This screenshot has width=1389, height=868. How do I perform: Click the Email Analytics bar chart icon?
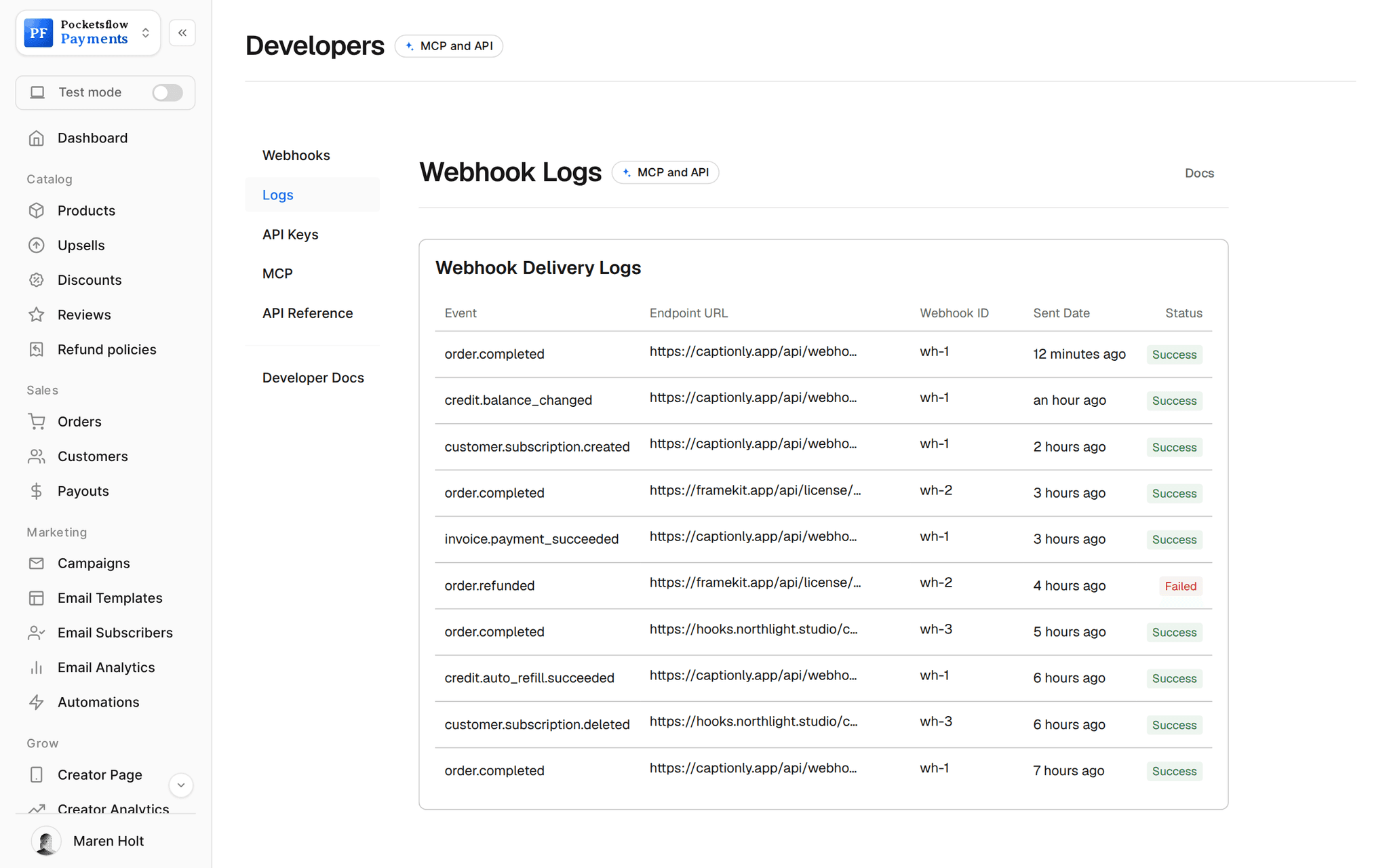click(x=37, y=668)
